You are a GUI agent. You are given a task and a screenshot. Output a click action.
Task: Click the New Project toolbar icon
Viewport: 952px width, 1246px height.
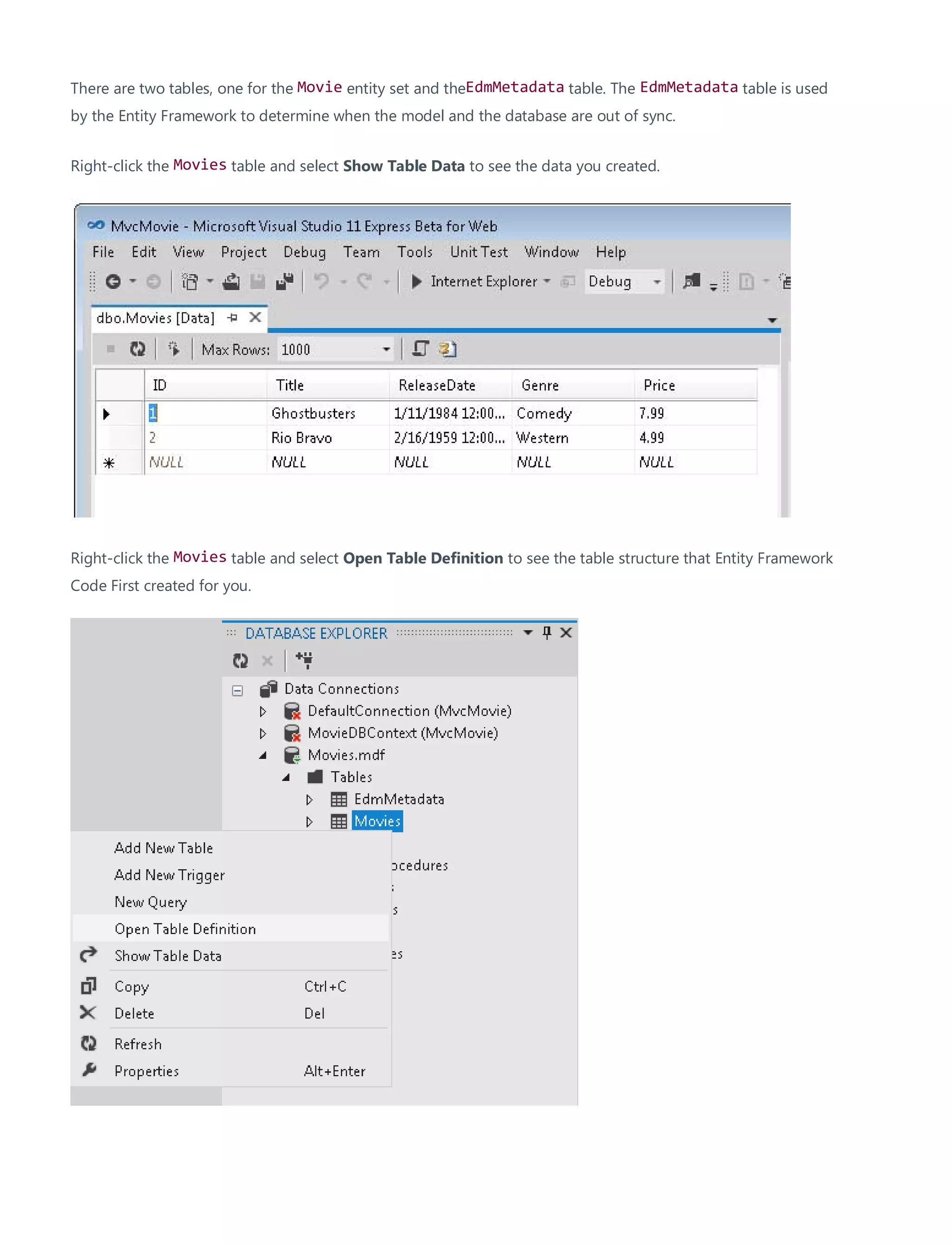[x=190, y=282]
